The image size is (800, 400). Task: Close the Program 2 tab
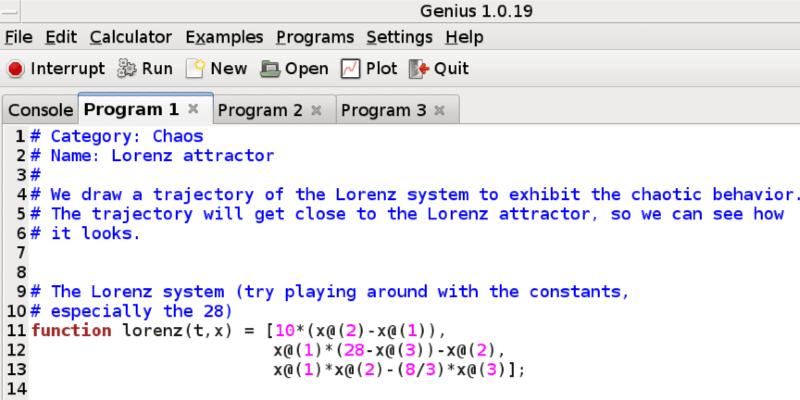point(317,109)
